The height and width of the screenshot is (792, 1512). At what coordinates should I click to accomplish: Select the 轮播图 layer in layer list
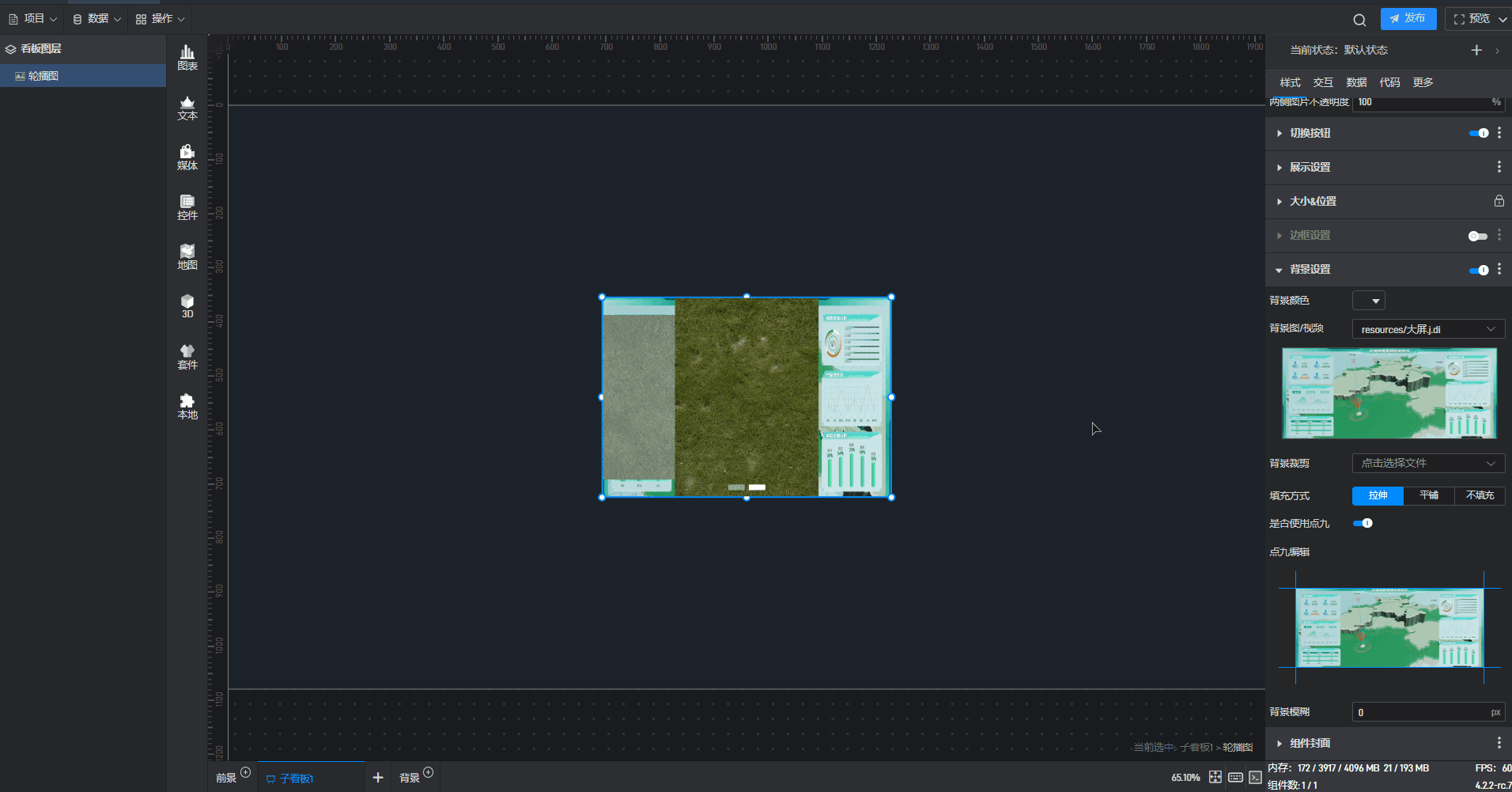click(43, 76)
